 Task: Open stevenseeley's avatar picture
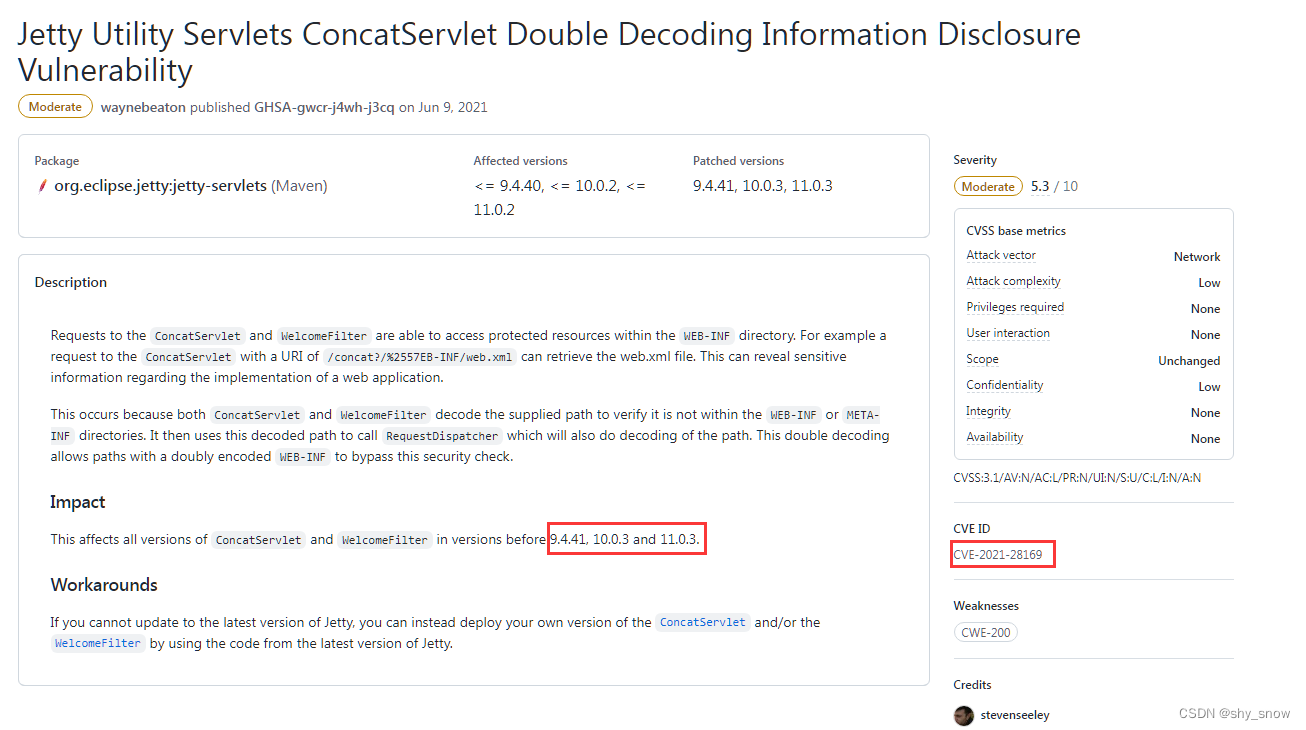click(x=964, y=715)
